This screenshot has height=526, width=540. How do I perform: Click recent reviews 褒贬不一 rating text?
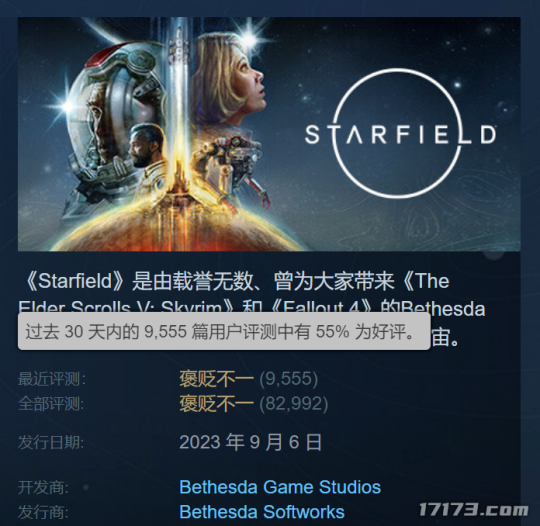coord(216,379)
